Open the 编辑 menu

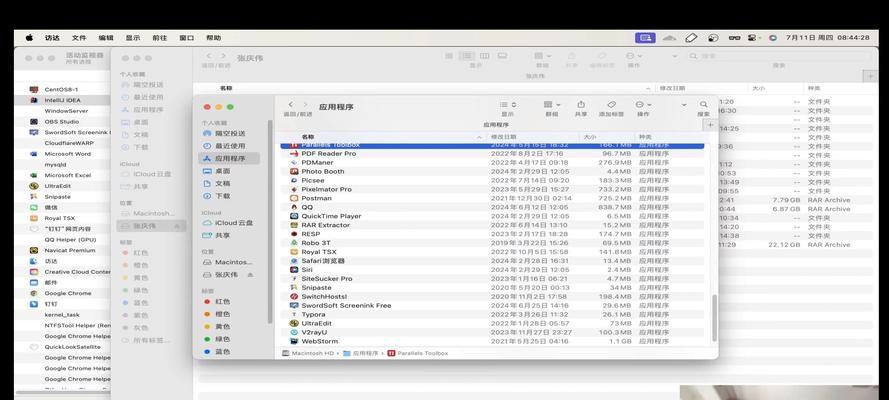(x=106, y=38)
